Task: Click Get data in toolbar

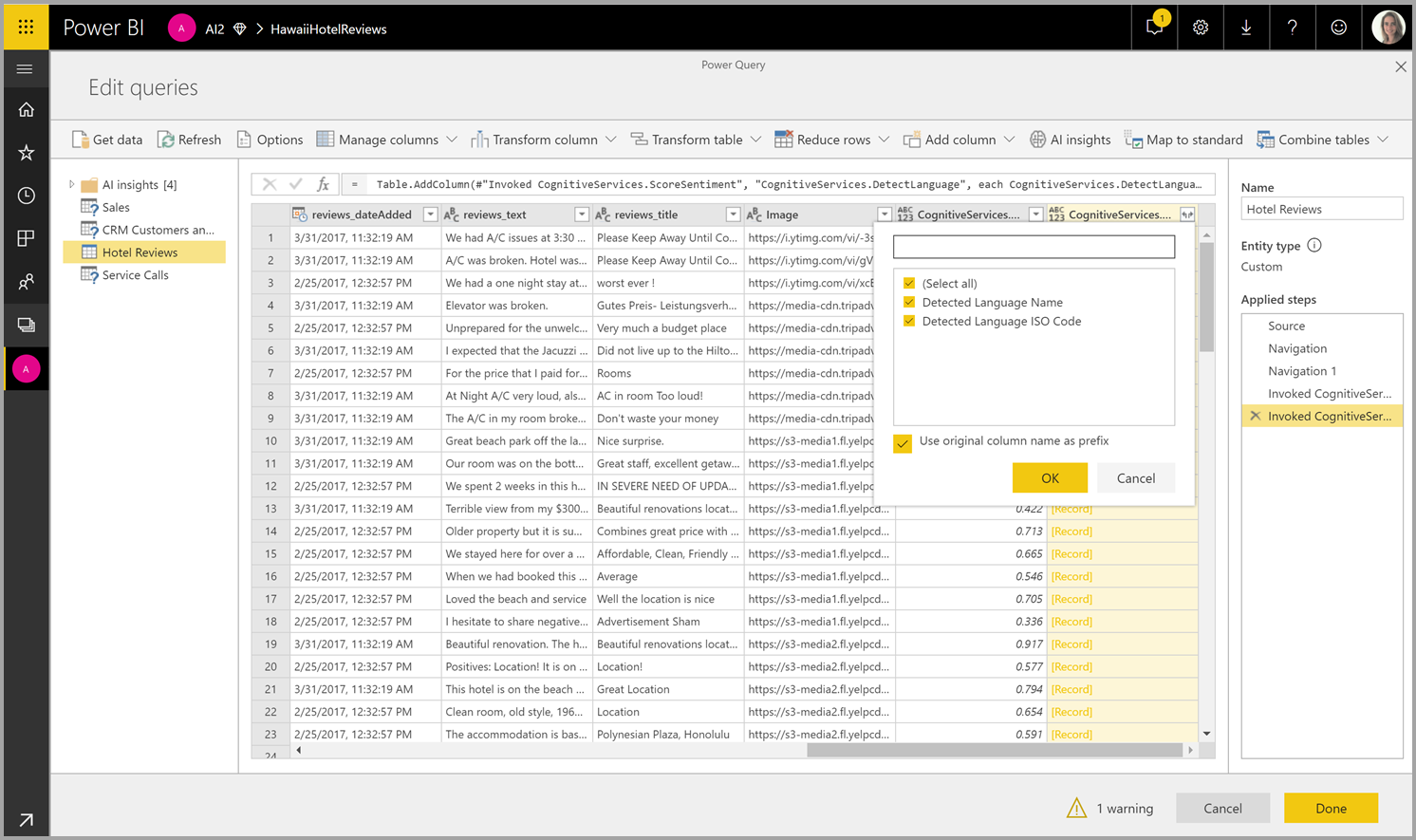Action: (107, 140)
